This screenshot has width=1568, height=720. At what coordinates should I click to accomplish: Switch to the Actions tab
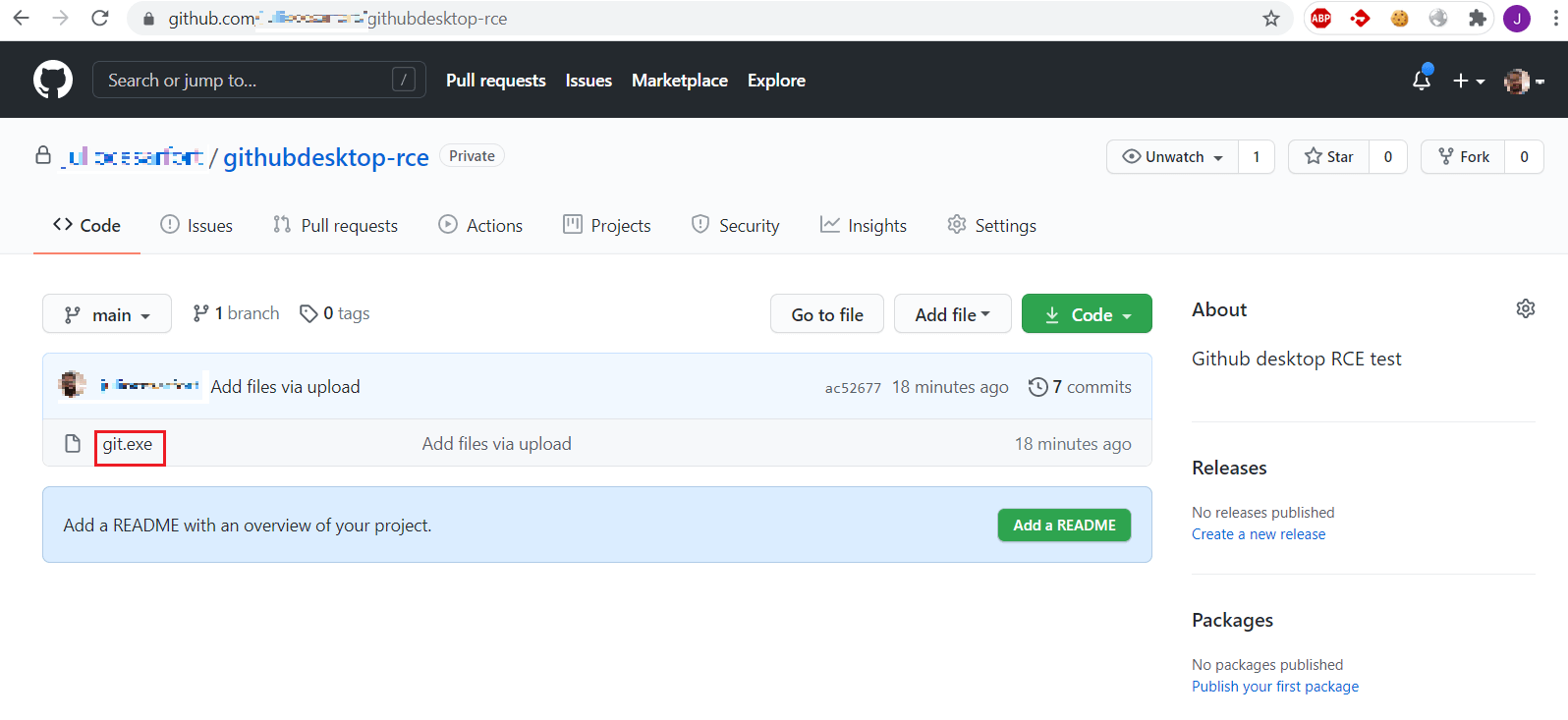[480, 225]
